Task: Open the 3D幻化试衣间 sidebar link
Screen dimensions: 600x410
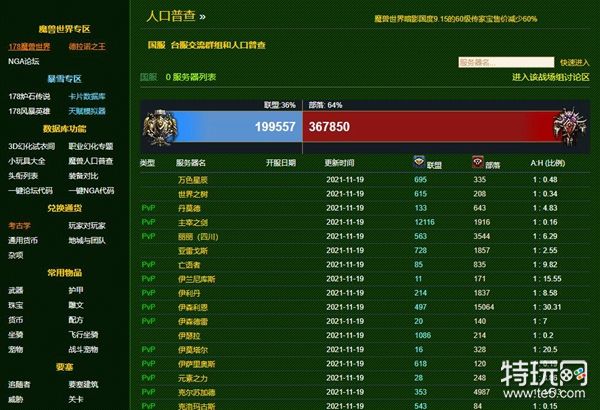Action: pyautogui.click(x=31, y=146)
